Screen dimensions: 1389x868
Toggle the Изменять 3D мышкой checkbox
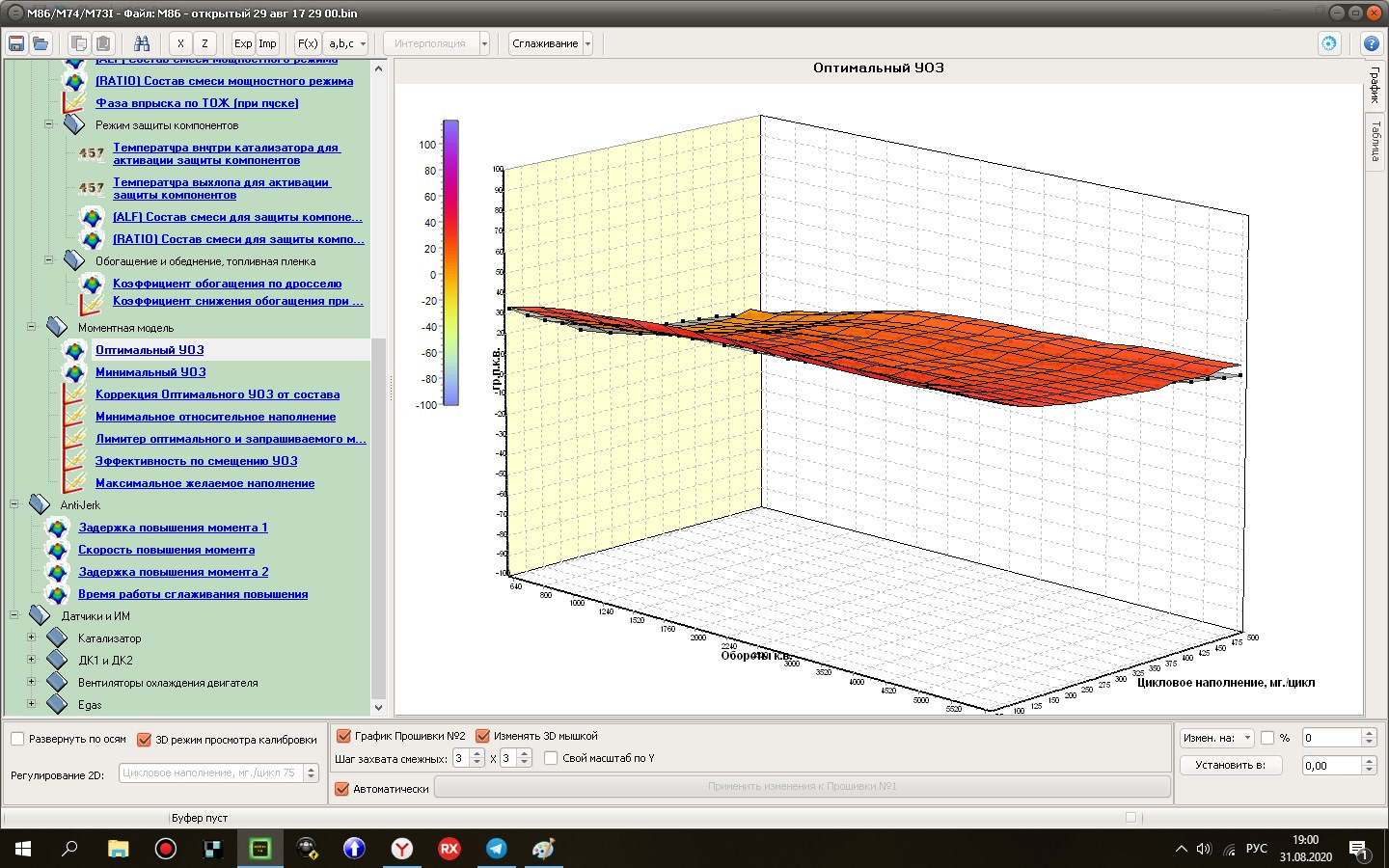[x=483, y=736]
